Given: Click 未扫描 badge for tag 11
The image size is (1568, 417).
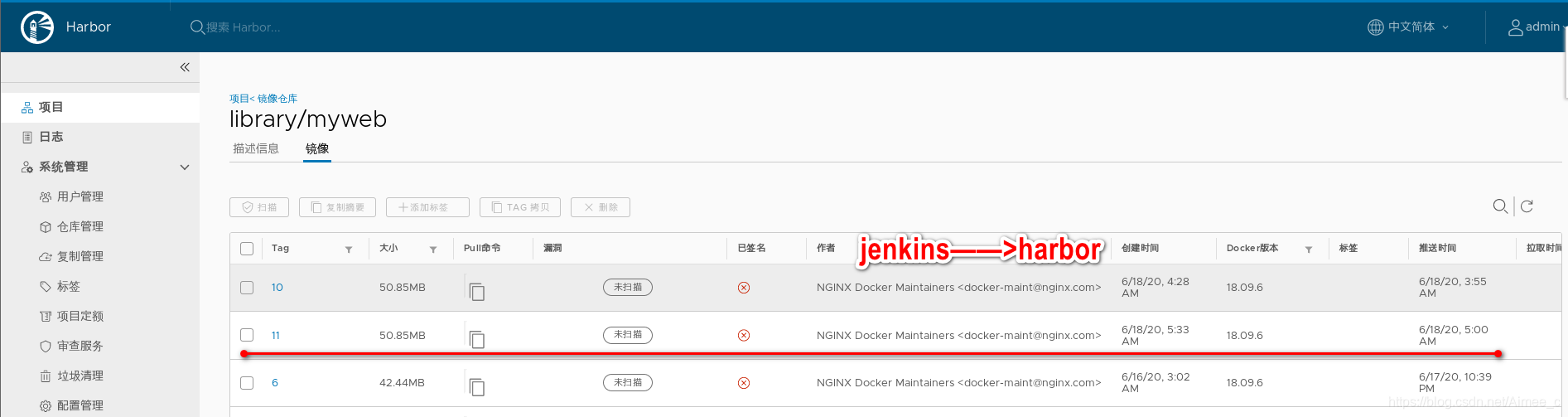Looking at the screenshot, I should tap(628, 335).
